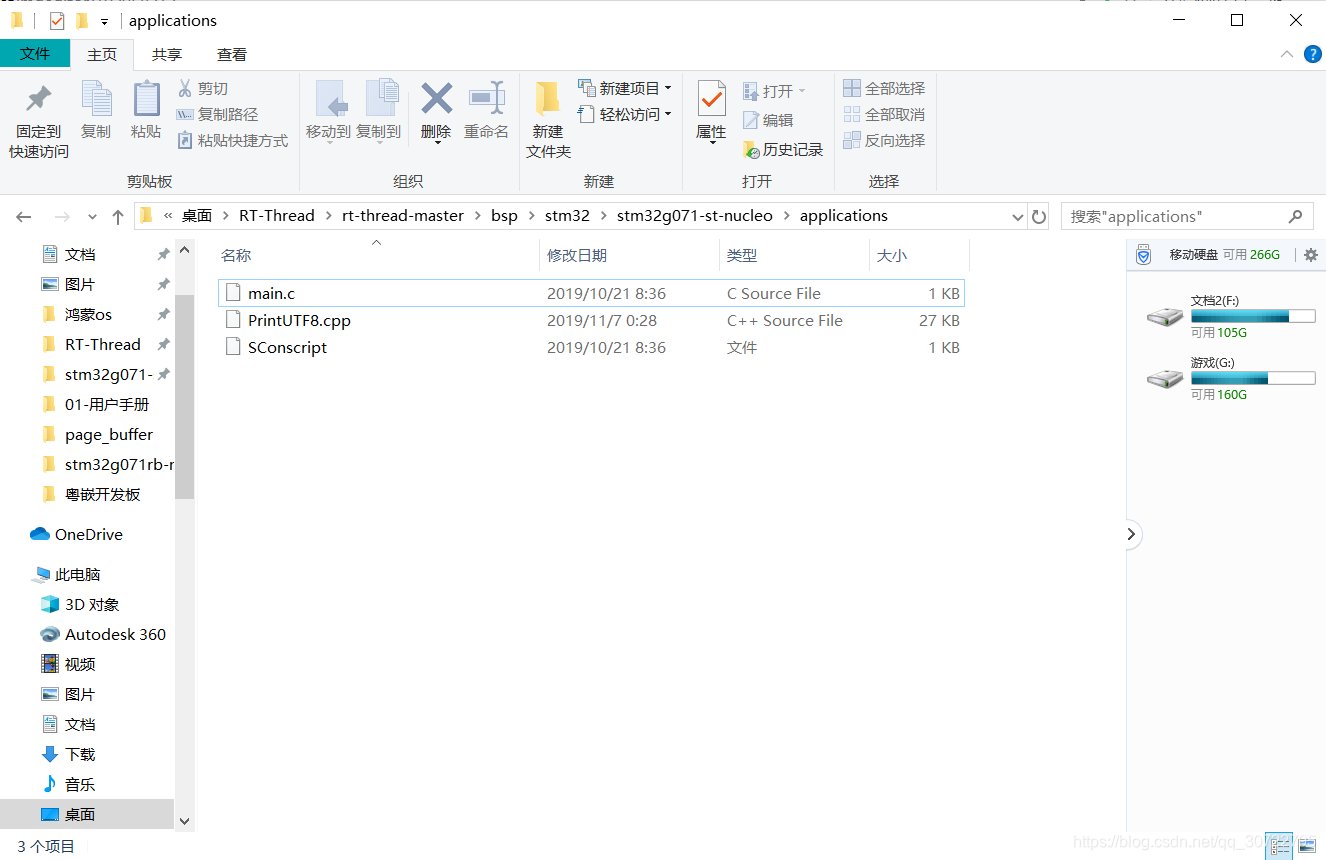Click 文档2(F:) drive usage bar
Viewport: 1326px width, 860px height.
(1253, 316)
